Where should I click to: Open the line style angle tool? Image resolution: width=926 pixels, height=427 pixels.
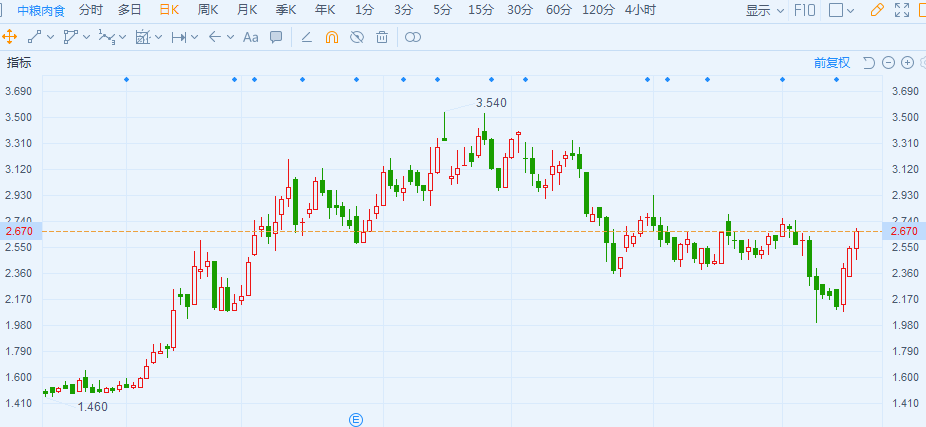click(x=306, y=37)
